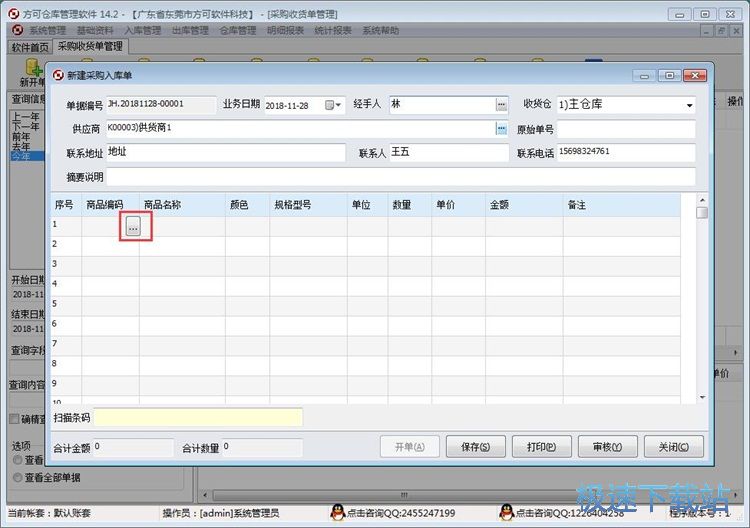Open the handler (经手人) lookup ellipsis button
This screenshot has height=528, width=750.
pyautogui.click(x=501, y=105)
